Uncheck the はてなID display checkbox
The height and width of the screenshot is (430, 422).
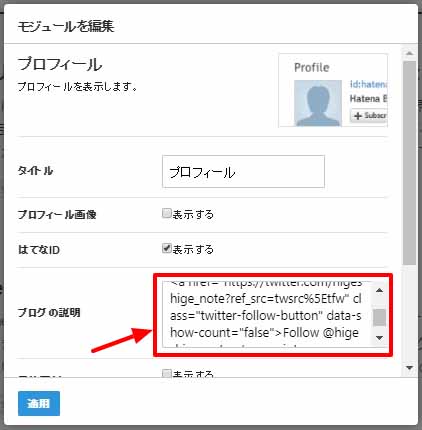(166, 248)
